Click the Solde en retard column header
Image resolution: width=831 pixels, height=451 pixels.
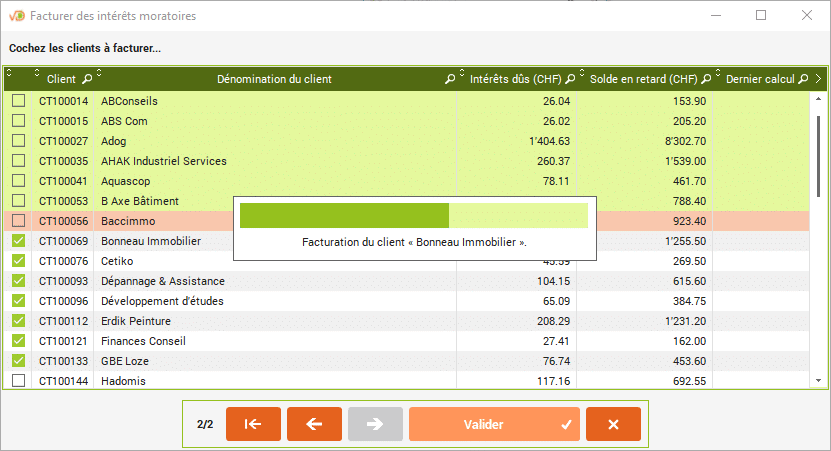pos(643,79)
